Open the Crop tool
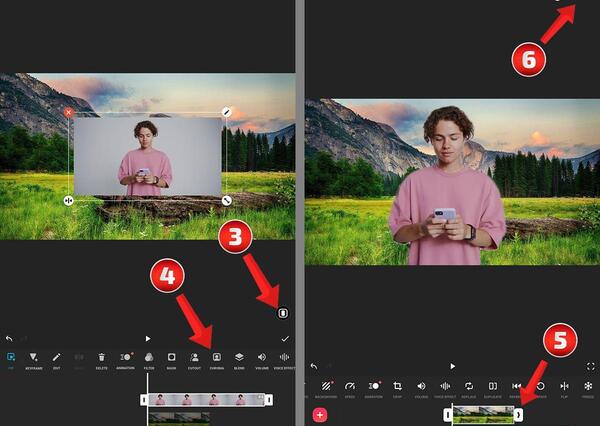The height and width of the screenshot is (426, 600). coord(397,389)
